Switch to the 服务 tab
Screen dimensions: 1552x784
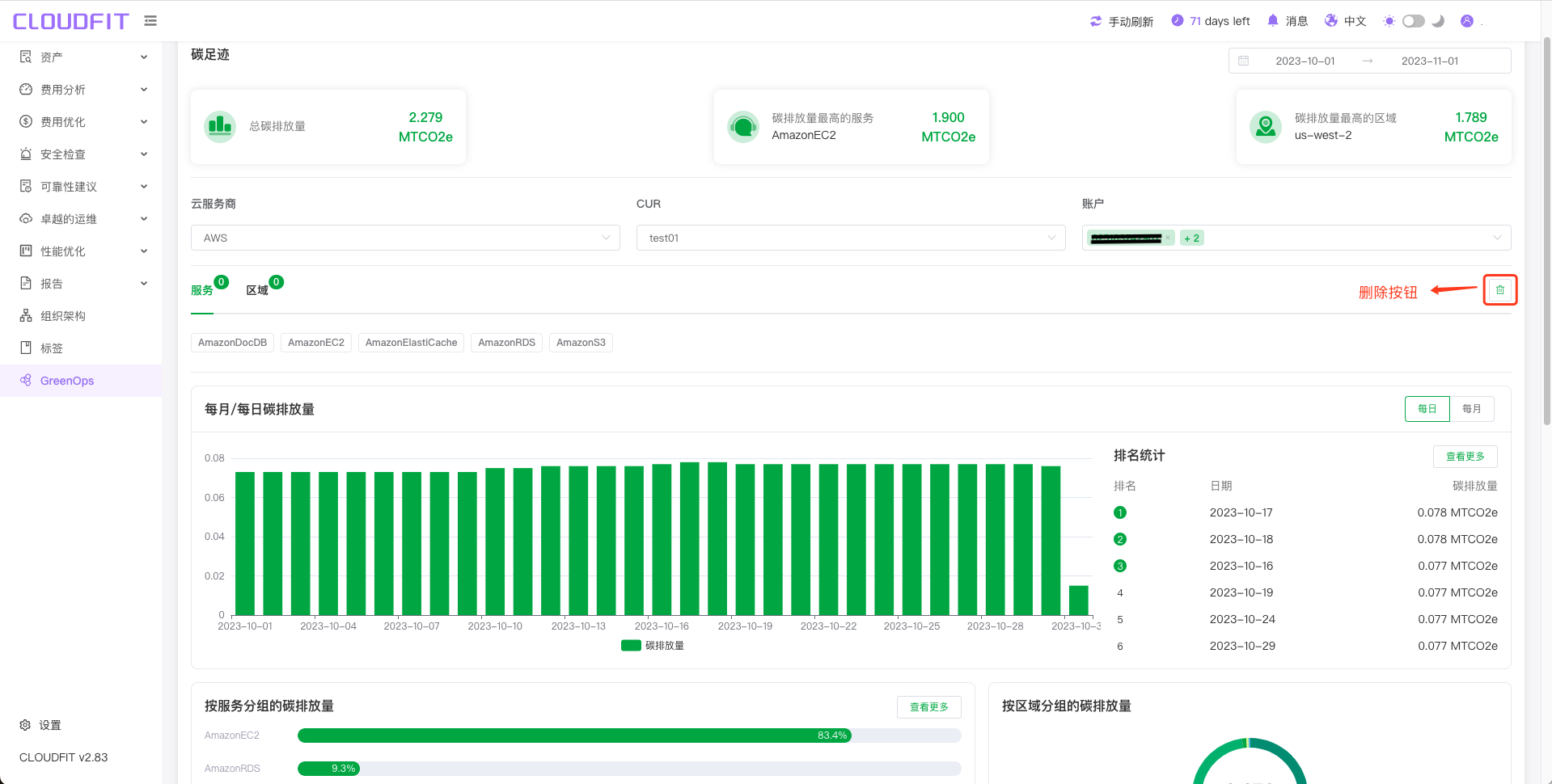[x=202, y=290]
